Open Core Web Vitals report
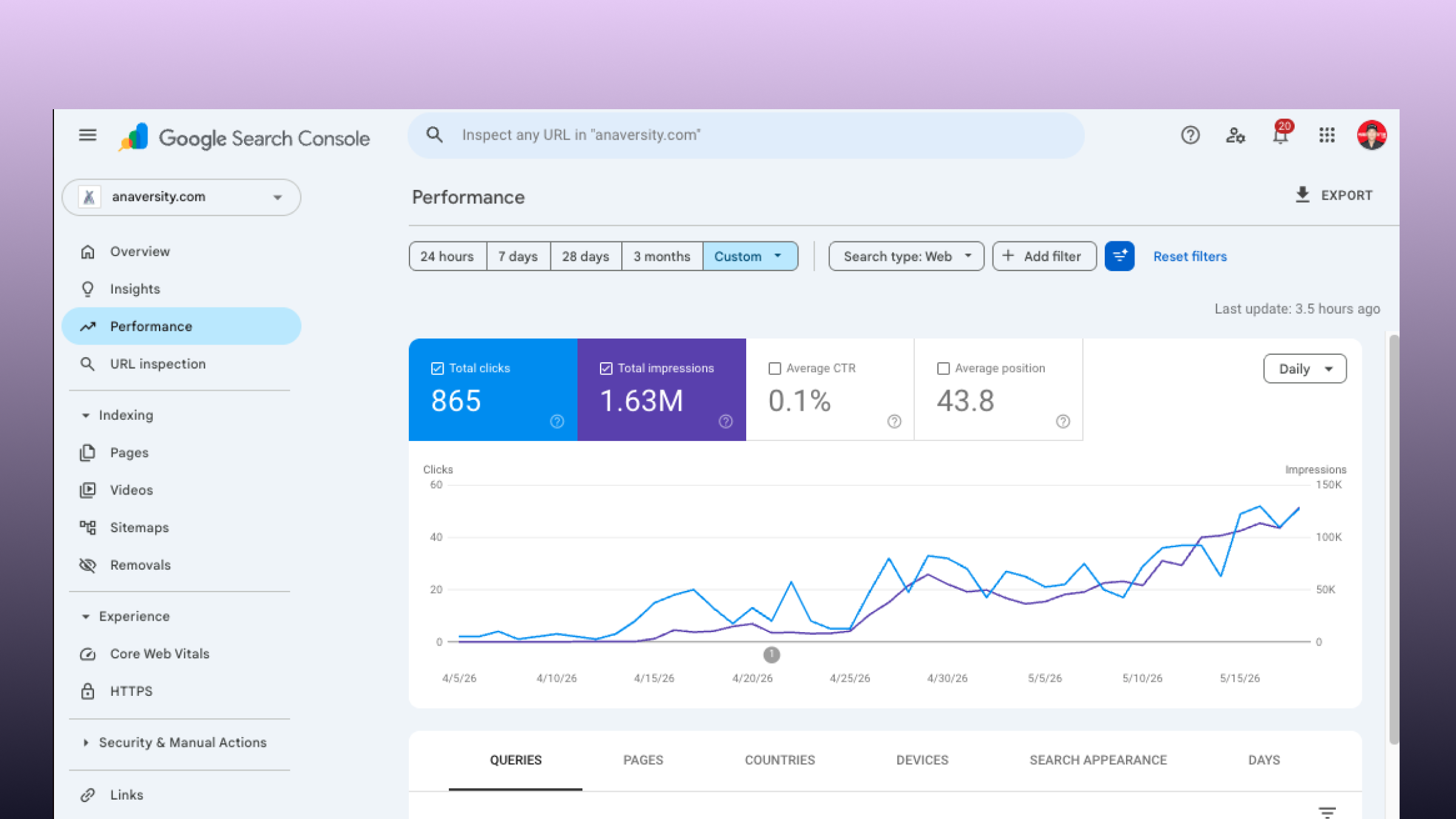The width and height of the screenshot is (1456, 819). (181, 654)
